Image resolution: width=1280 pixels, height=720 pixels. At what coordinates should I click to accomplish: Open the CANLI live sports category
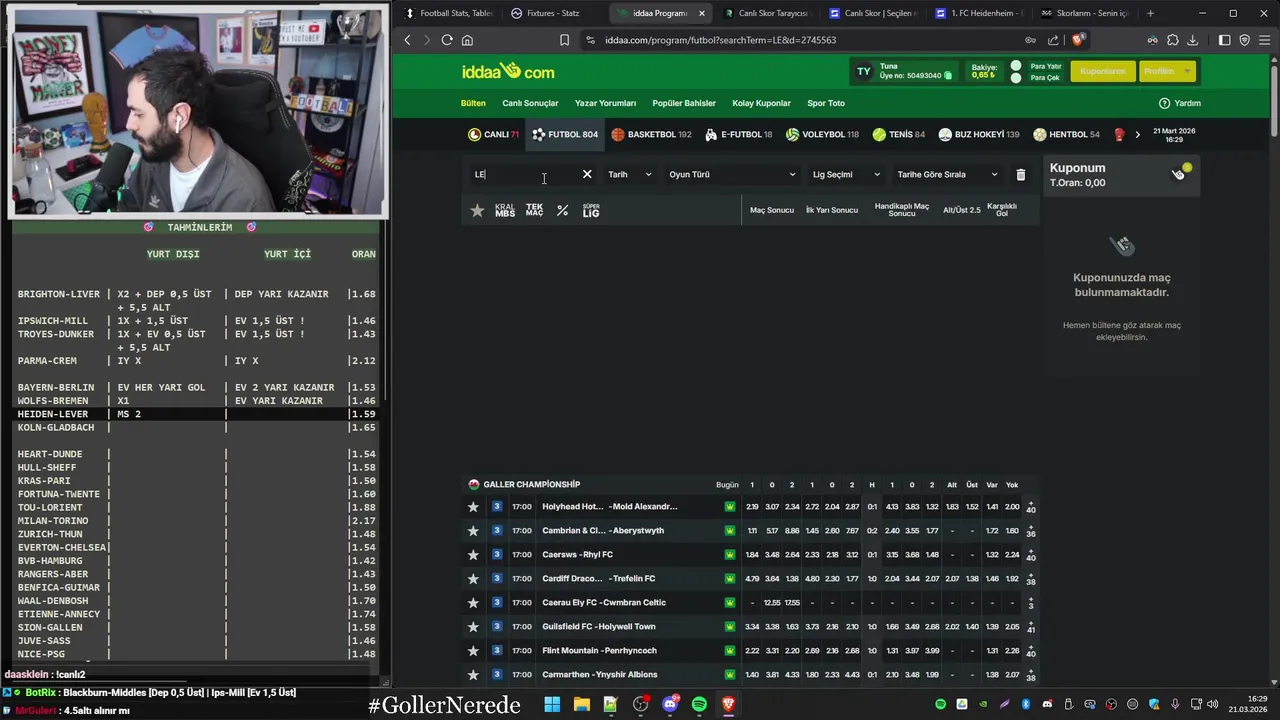[x=493, y=134]
